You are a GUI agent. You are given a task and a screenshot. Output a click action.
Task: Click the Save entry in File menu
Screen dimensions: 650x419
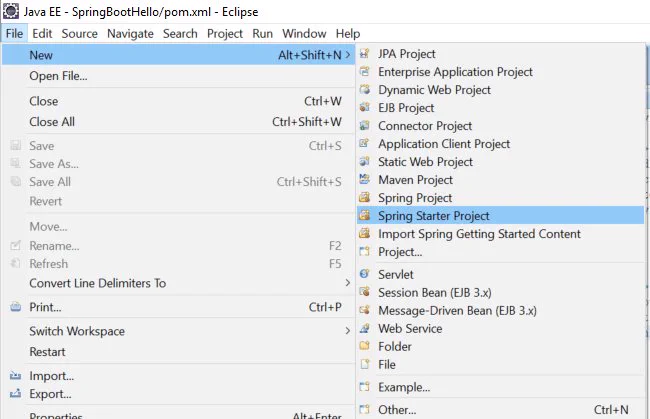point(178,145)
